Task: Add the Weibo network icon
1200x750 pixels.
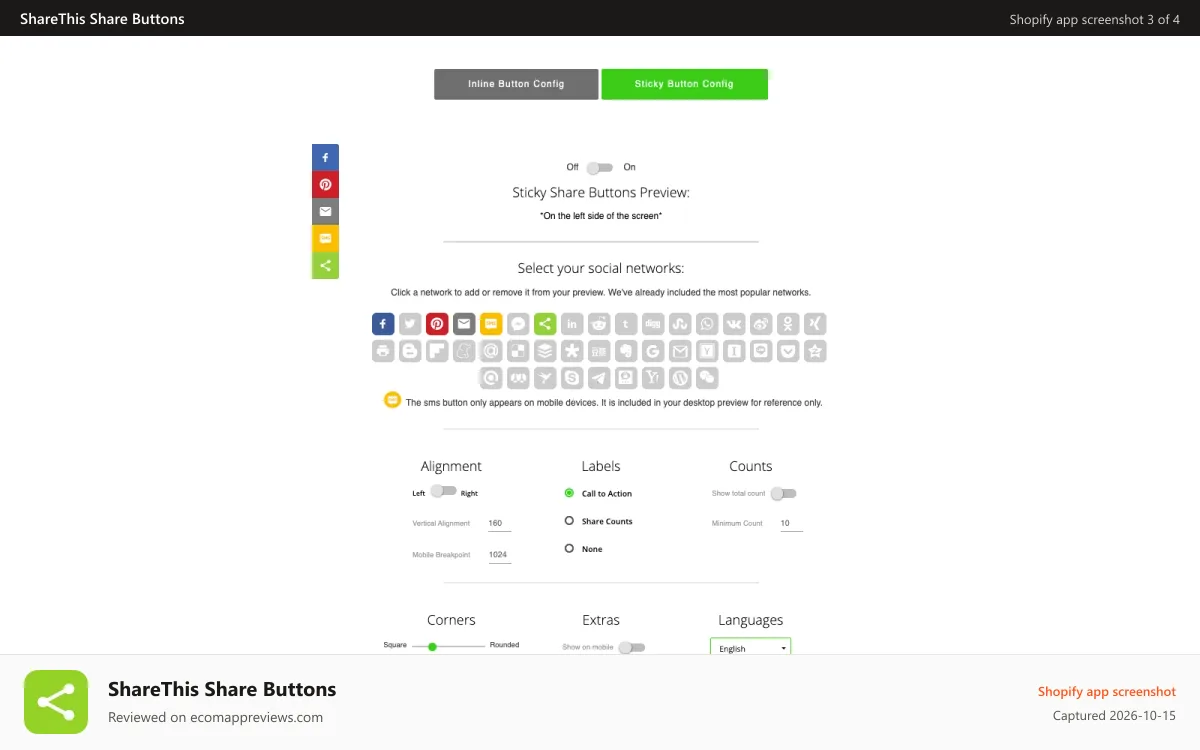Action: coord(761,324)
